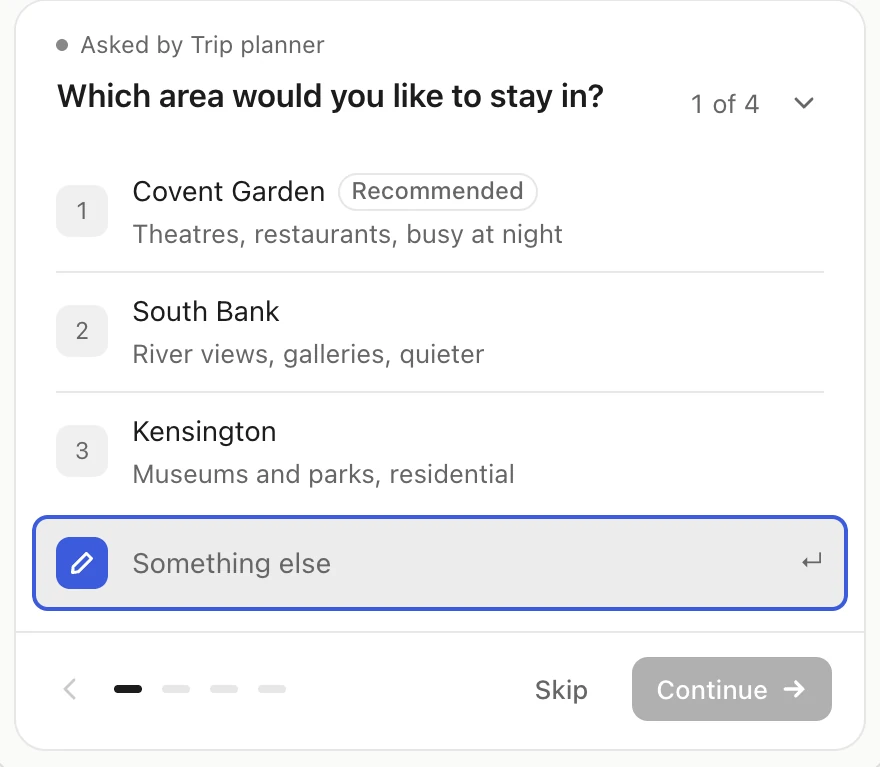Click the arrow inside the Continue button
880x767 pixels.
[794, 689]
